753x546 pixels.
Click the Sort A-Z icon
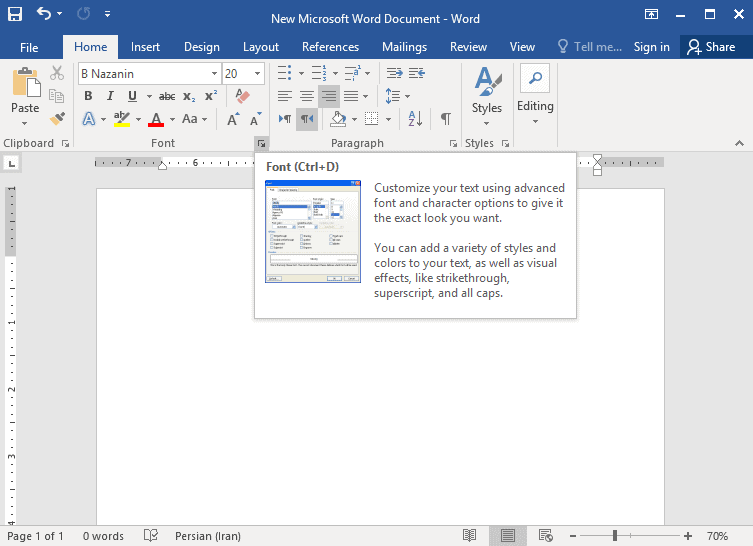coord(415,119)
